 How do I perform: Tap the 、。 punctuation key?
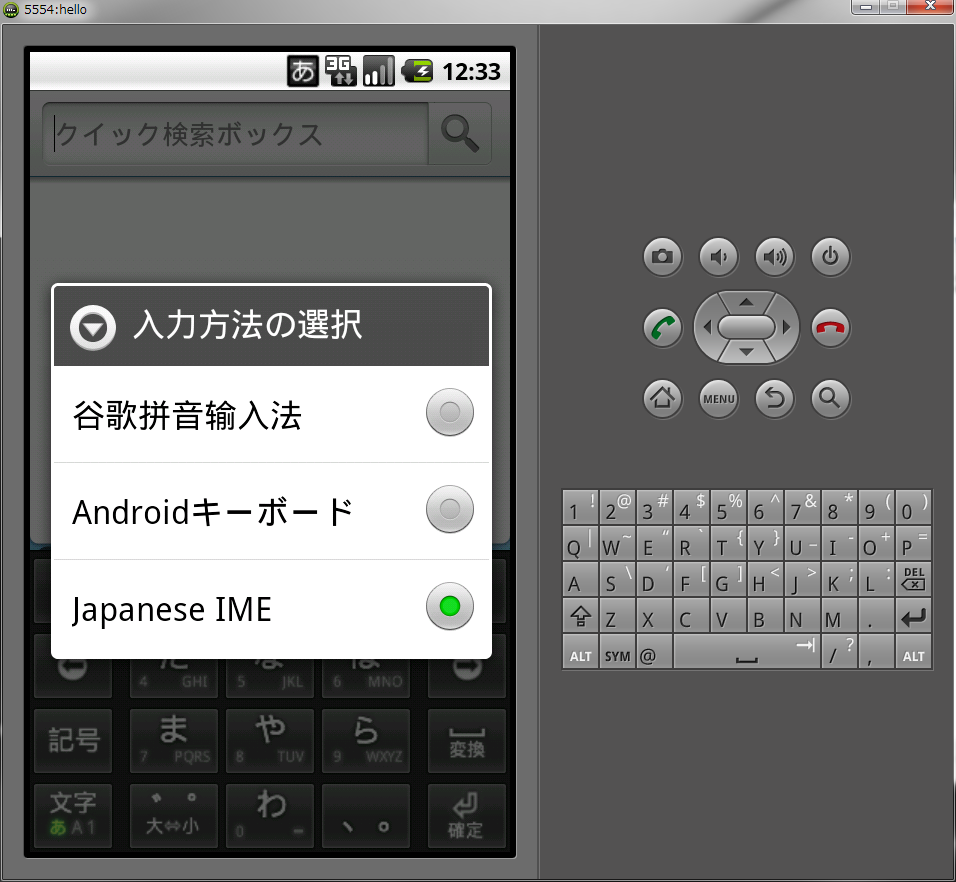tap(366, 816)
